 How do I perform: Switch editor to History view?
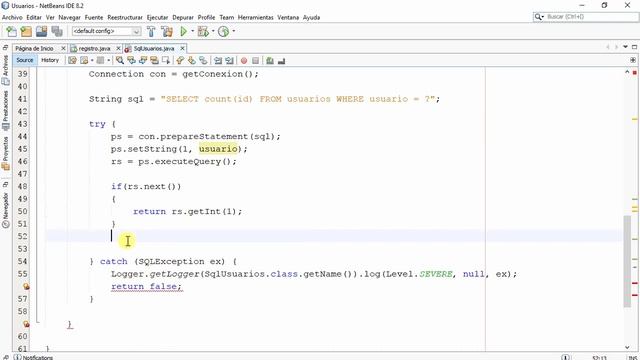click(x=50, y=60)
